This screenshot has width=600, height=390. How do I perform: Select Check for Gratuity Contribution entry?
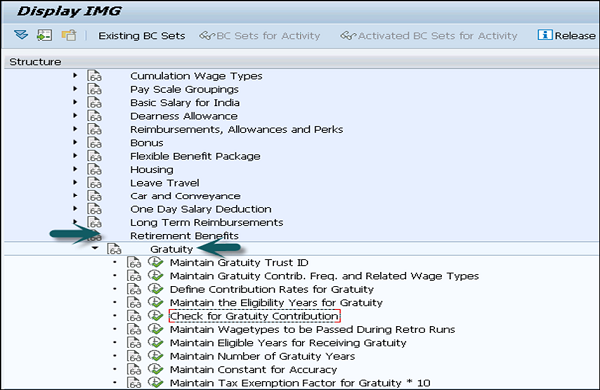254,316
